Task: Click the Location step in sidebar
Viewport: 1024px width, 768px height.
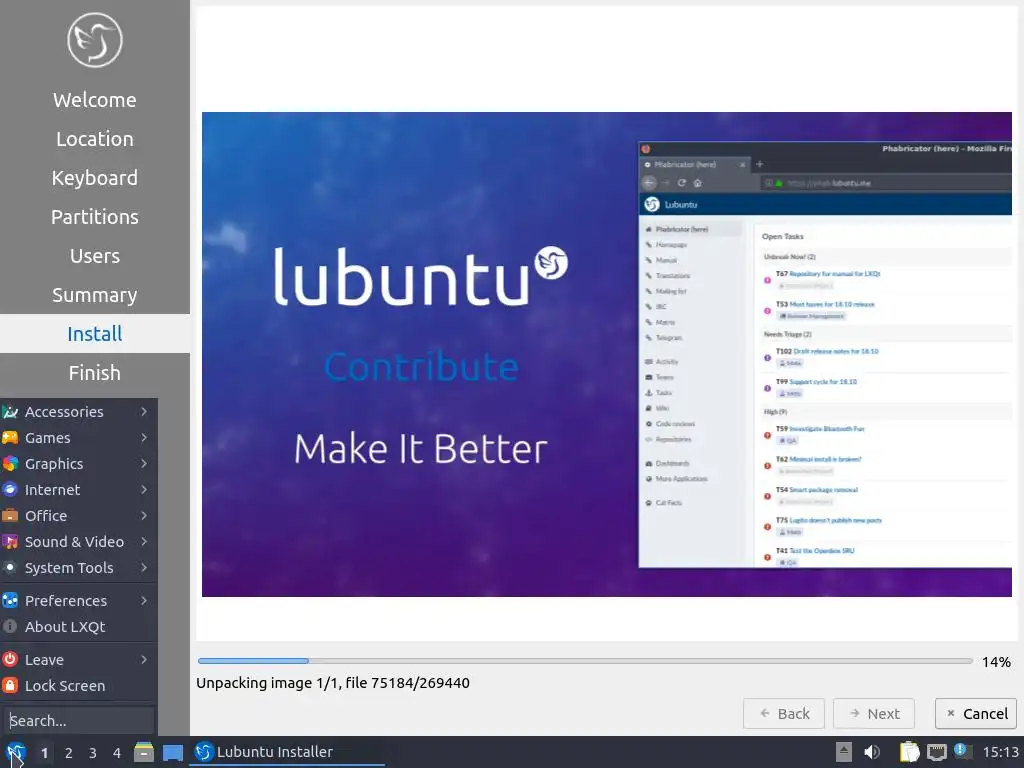Action: pos(95,139)
